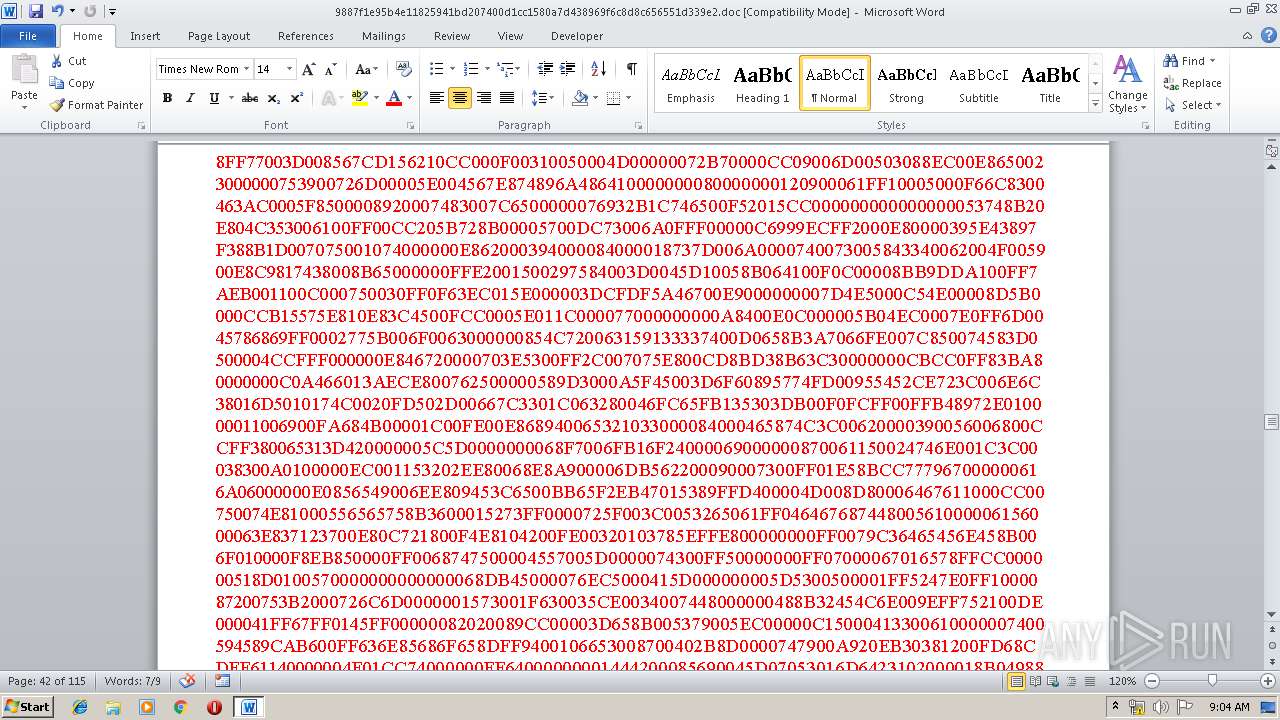Save the document from Quick Access toolbar
1280x720 pixels.
36,11
